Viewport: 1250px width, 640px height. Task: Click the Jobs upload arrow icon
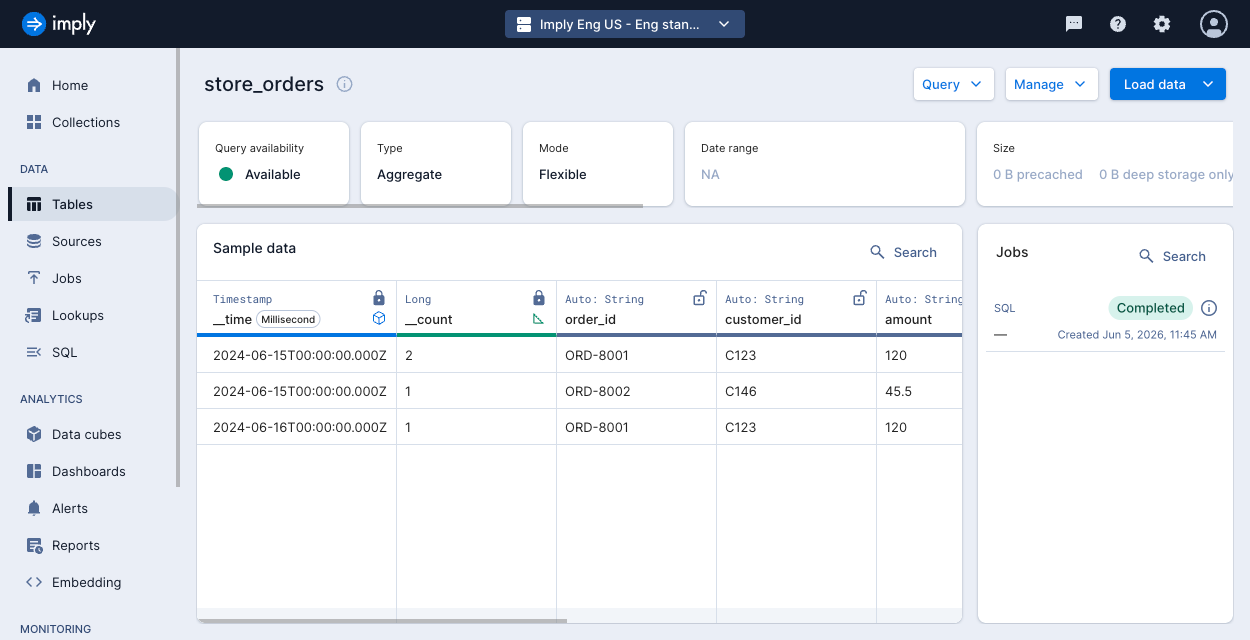click(34, 278)
